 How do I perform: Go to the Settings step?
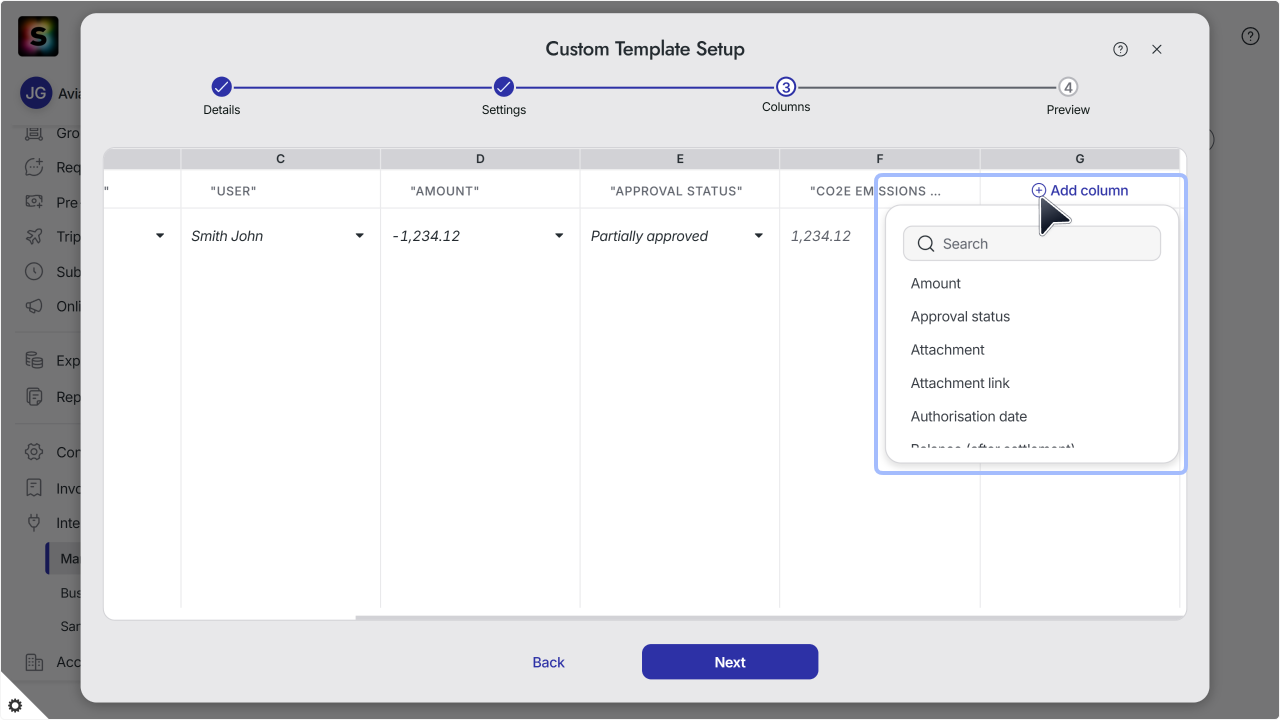[x=504, y=97]
